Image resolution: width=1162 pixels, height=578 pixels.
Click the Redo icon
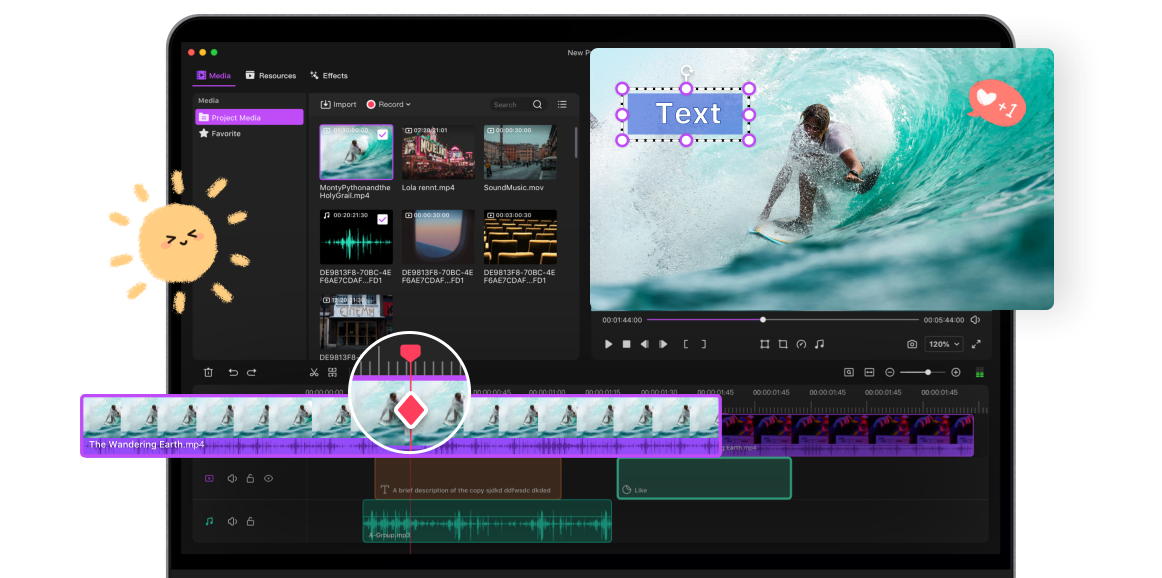(252, 371)
